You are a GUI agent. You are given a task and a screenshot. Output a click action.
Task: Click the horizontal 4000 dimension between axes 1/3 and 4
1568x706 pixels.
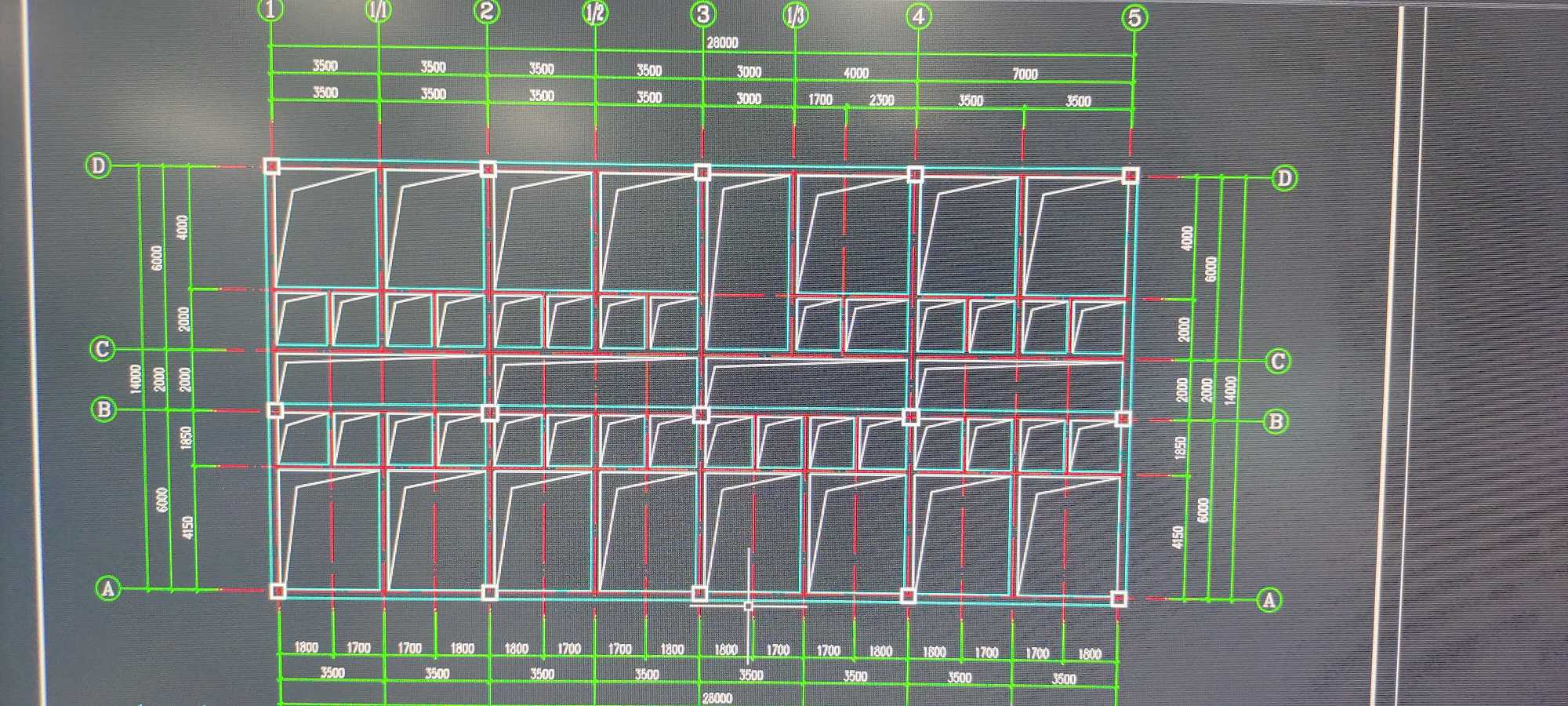[855, 73]
